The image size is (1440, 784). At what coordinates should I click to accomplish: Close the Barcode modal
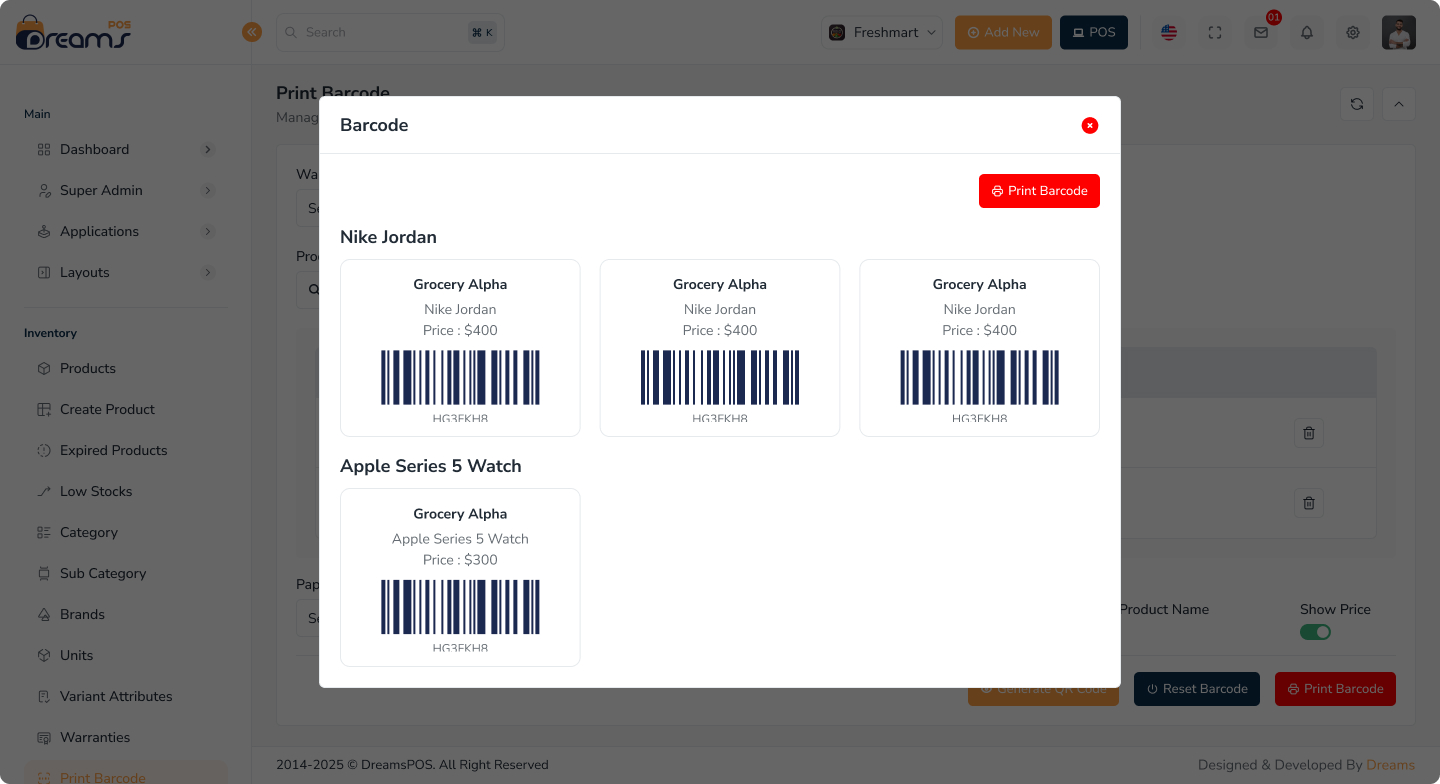click(1089, 125)
